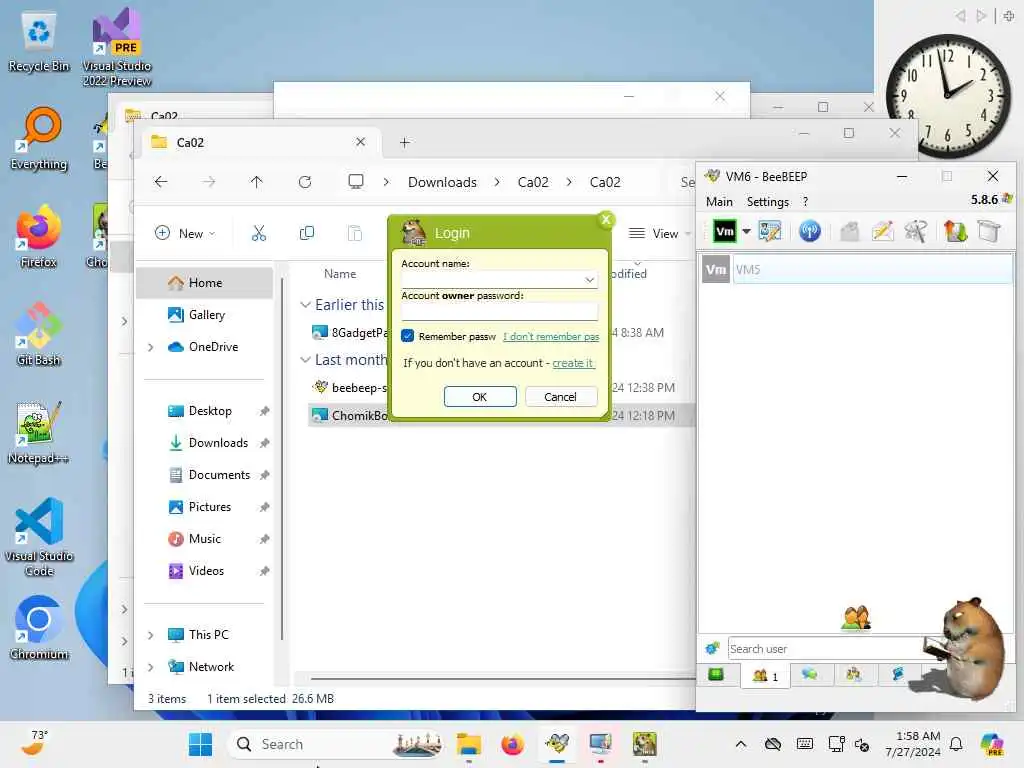Expand Network in the Explorer sidebar
The height and width of the screenshot is (768, 1024).
coord(150,667)
